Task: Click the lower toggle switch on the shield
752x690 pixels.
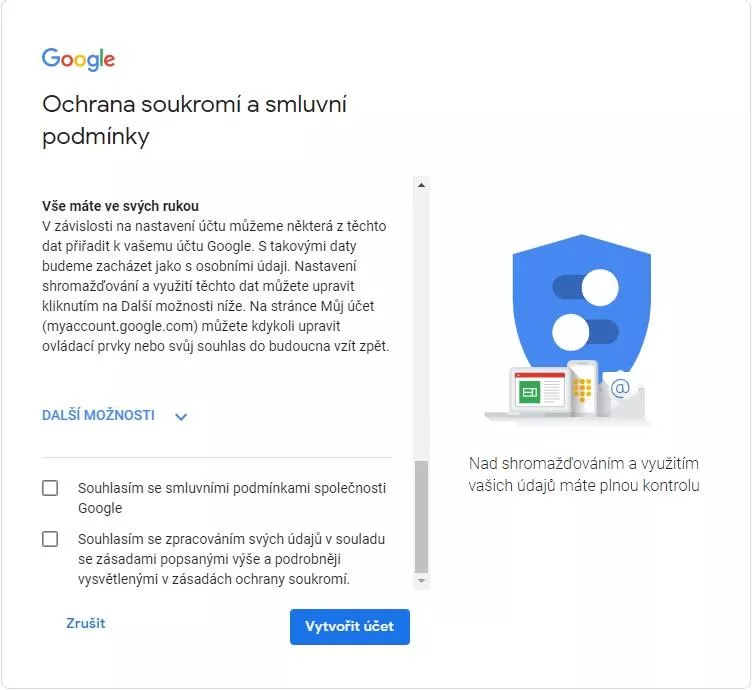Action: click(585, 332)
